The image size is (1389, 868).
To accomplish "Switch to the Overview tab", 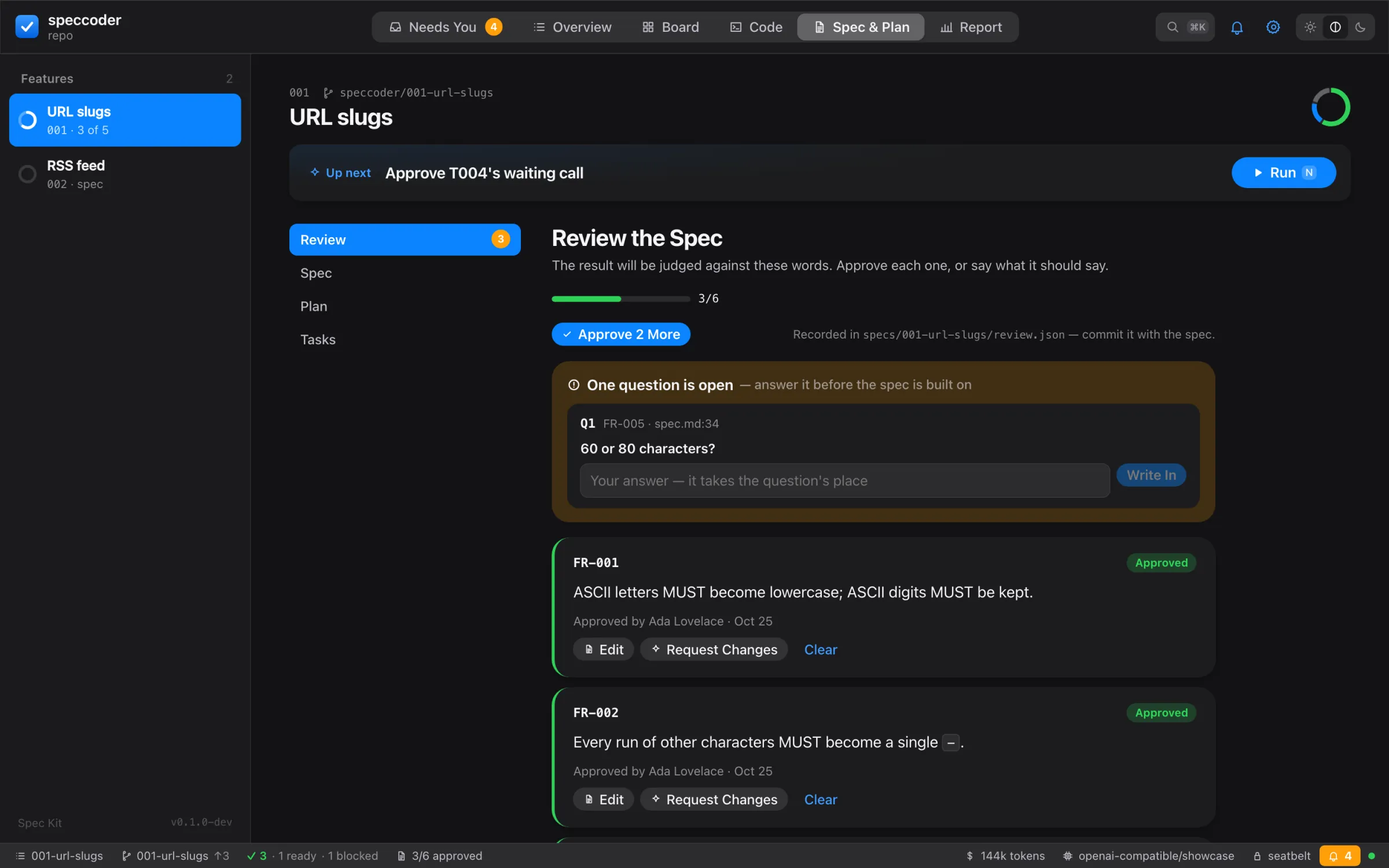I will click(x=572, y=27).
